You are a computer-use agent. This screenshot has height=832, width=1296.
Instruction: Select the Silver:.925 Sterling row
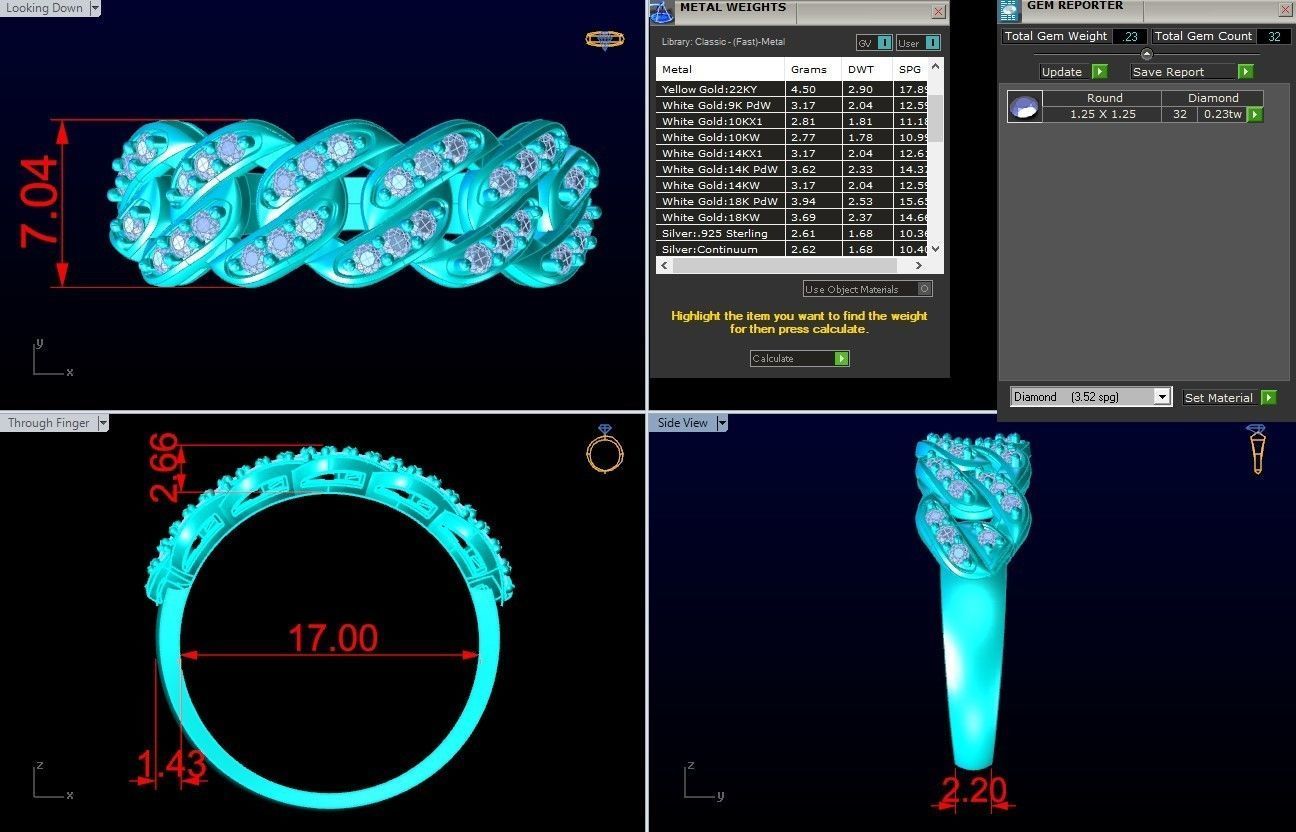tap(793, 233)
